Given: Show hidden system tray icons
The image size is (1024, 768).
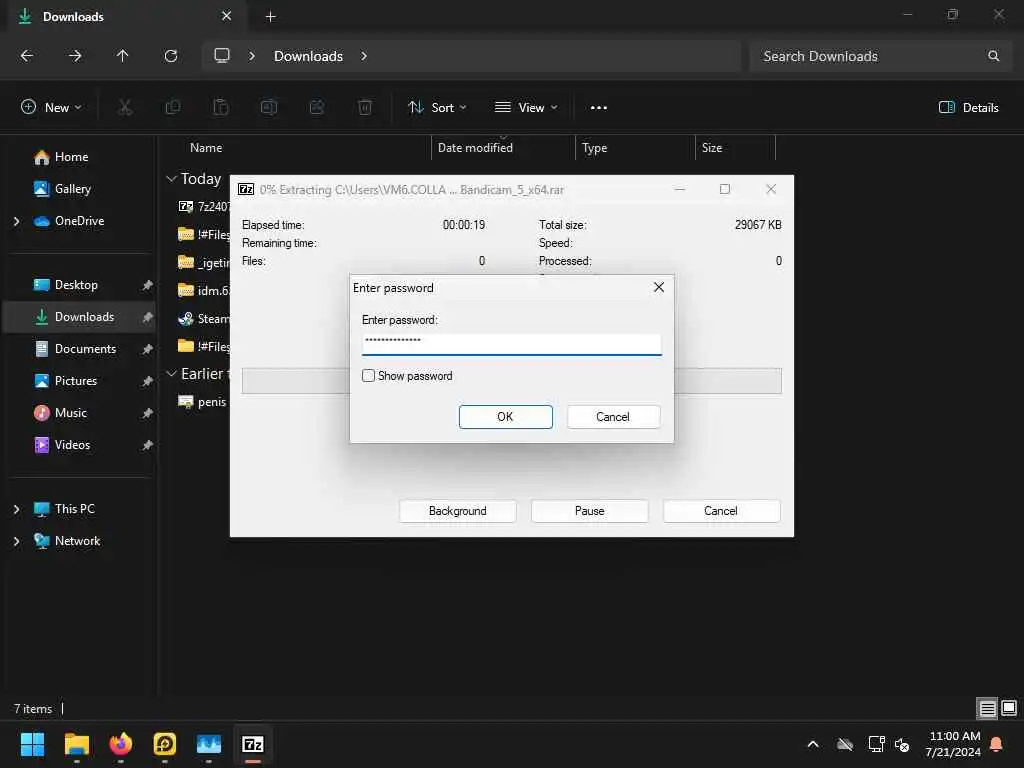Looking at the screenshot, I should [x=813, y=744].
